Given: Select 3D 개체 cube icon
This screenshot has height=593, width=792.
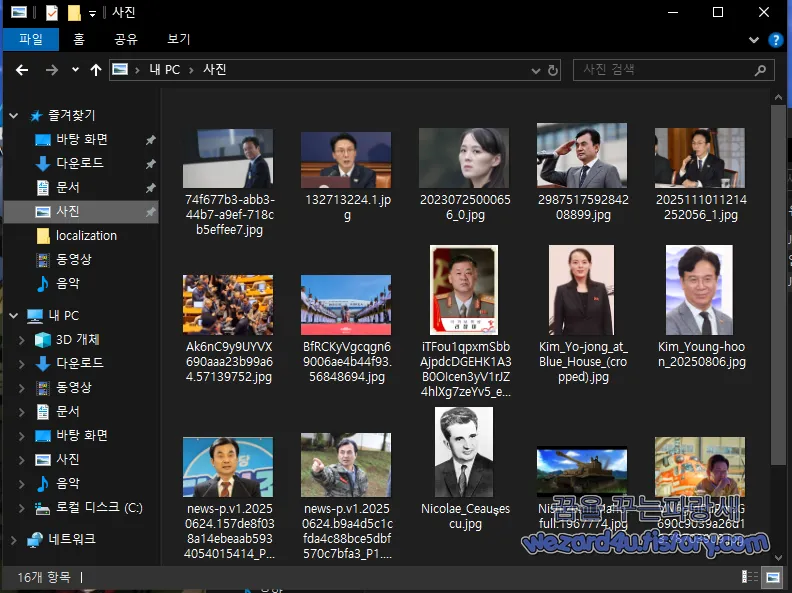Looking at the screenshot, I should pos(42,340).
